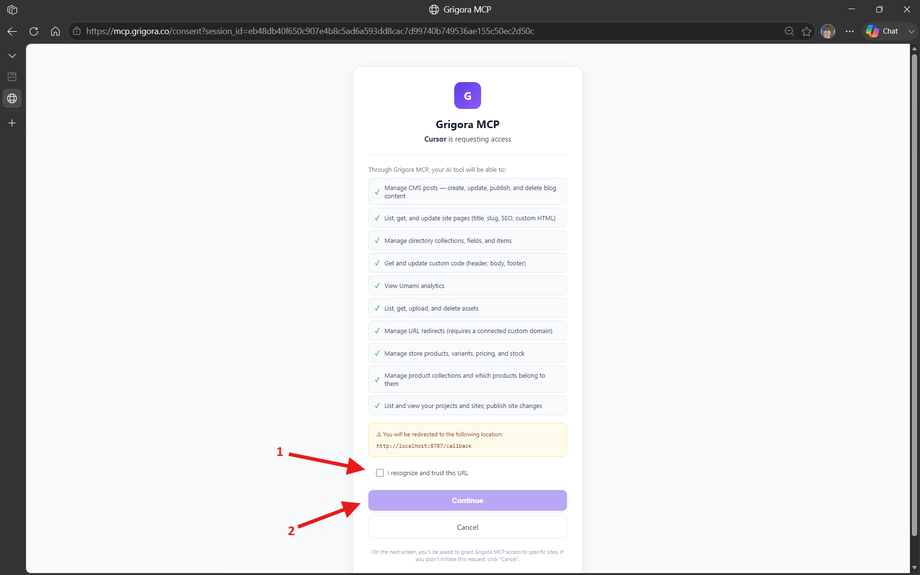Image resolution: width=920 pixels, height=575 pixels.
Task: Click 'Manage URL redirects' permission row
Action: (468, 331)
